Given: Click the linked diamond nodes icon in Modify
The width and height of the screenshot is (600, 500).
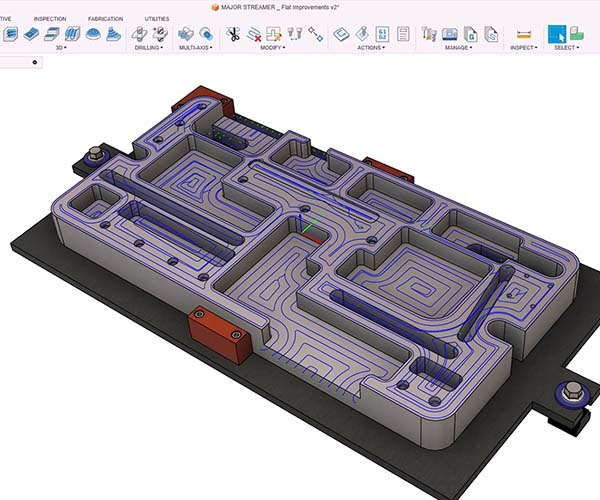Looking at the screenshot, I should point(316,34).
